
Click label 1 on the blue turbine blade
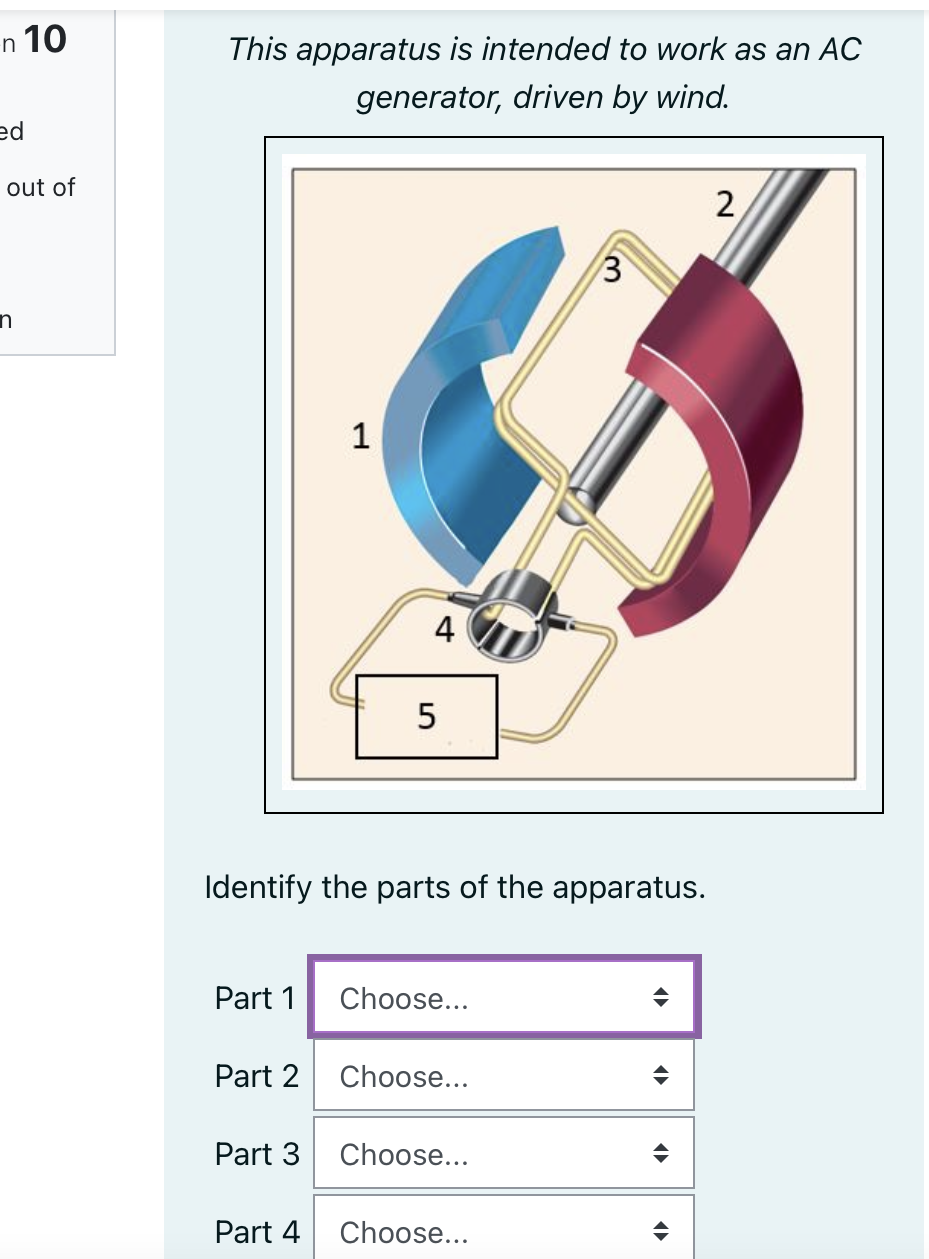(x=360, y=435)
